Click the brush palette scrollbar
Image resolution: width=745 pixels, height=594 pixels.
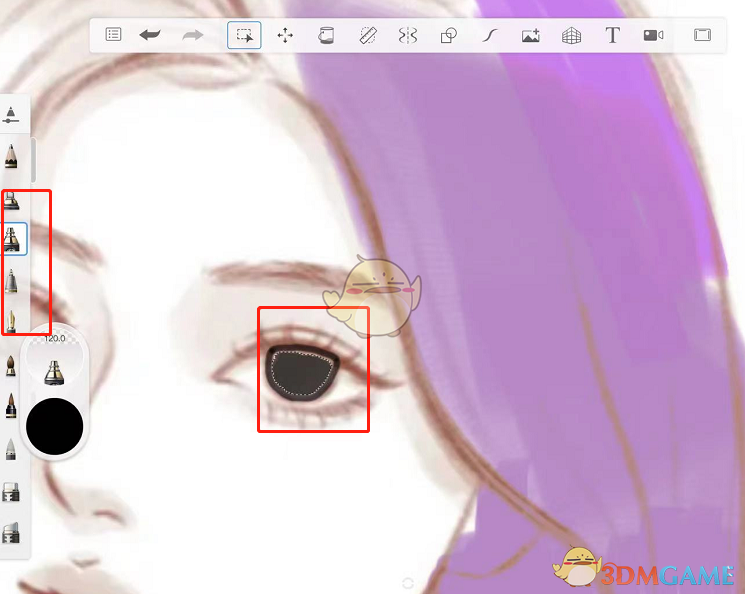33,160
